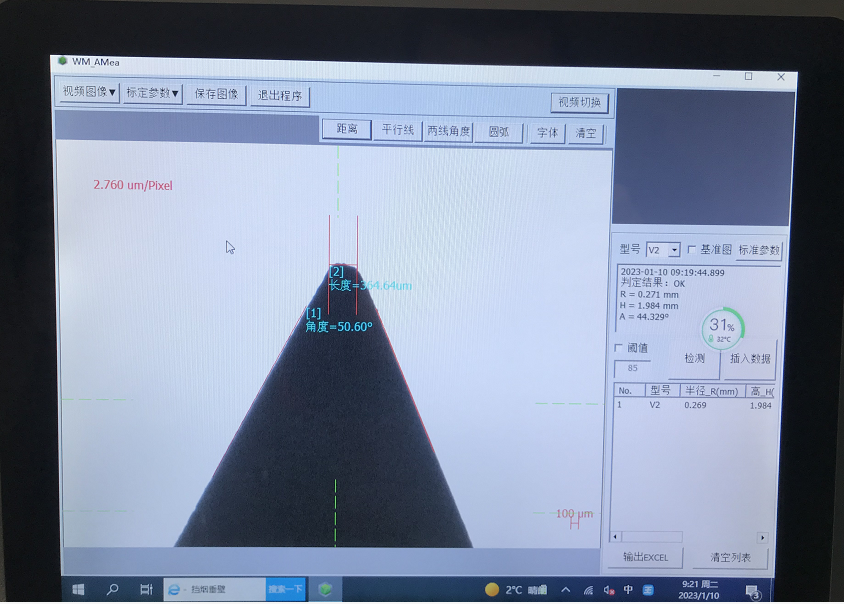Screen dimensions: 844x604
Task: Open the notification center icon
Action: pyautogui.click(x=753, y=592)
